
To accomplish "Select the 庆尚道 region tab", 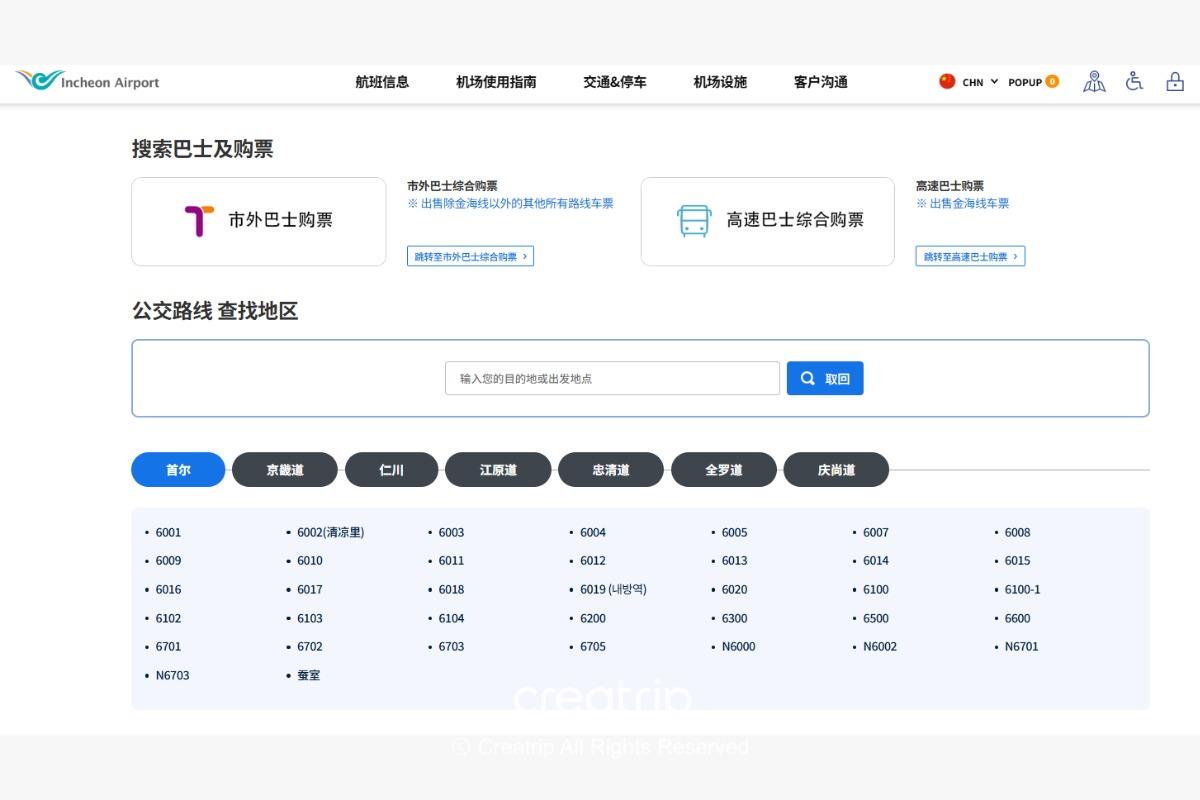I will [836, 470].
